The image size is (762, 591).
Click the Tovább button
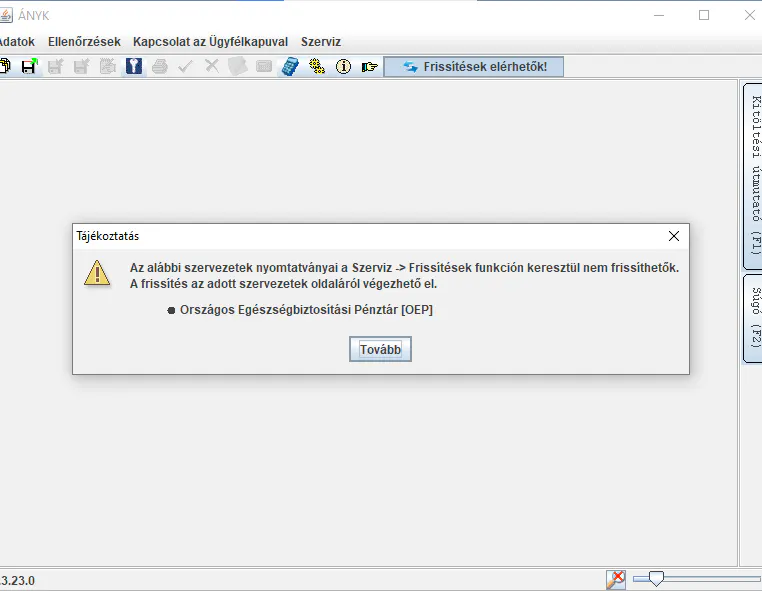click(380, 349)
